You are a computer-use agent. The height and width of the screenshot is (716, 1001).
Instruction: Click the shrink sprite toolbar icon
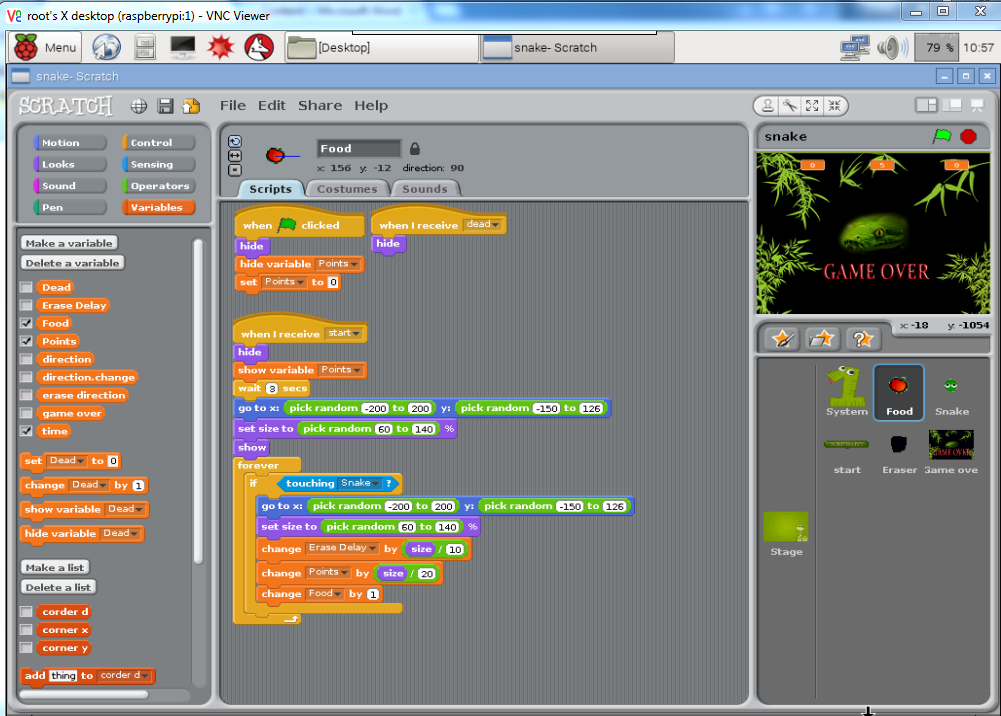[835, 106]
